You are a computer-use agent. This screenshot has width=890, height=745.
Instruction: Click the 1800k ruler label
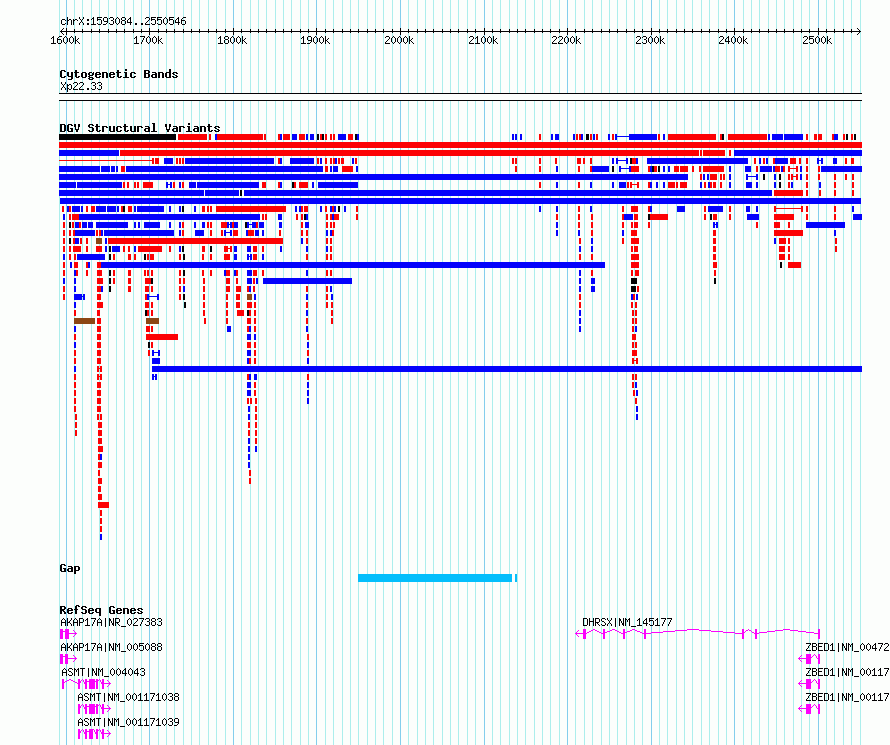tap(232, 40)
